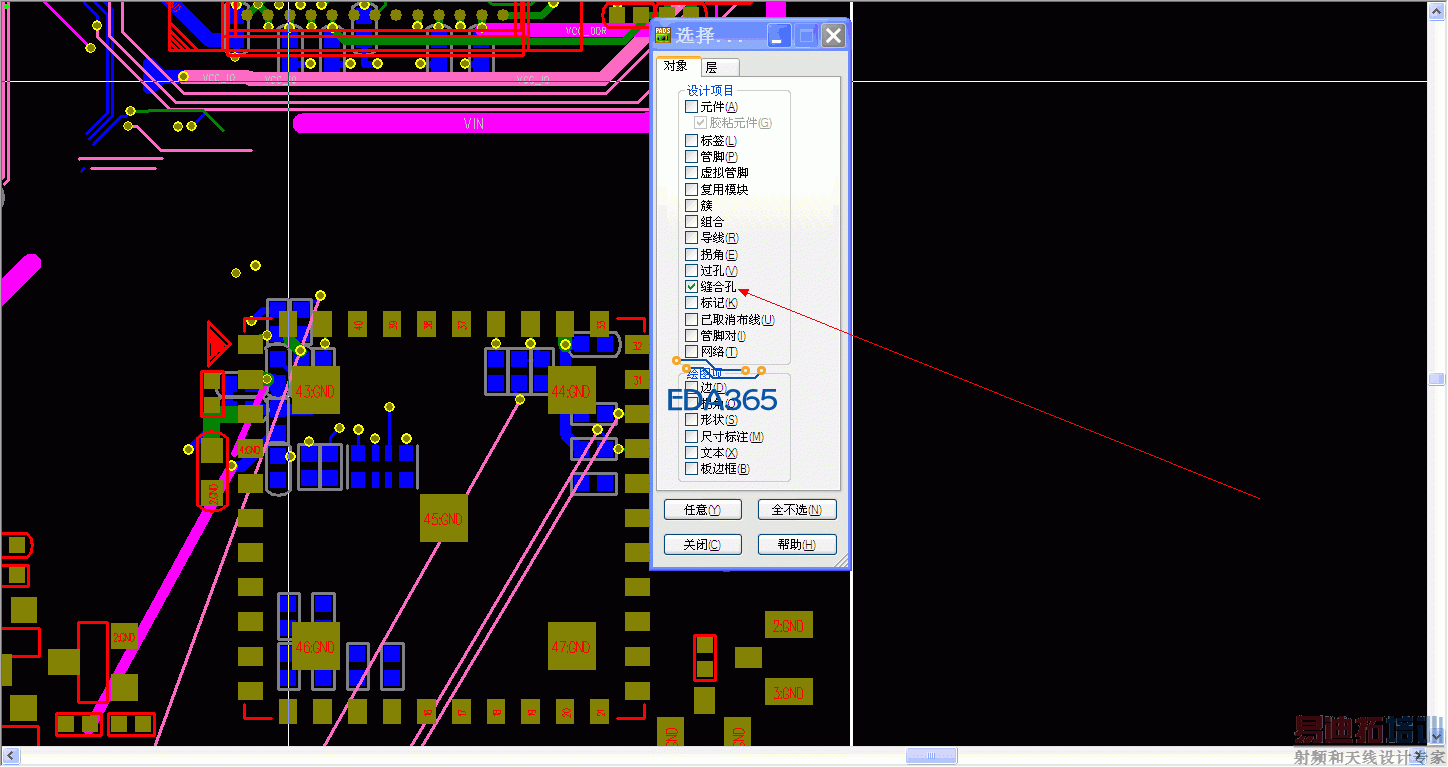Select the 3:GND pad
The height and width of the screenshot is (767, 1448).
click(x=788, y=692)
